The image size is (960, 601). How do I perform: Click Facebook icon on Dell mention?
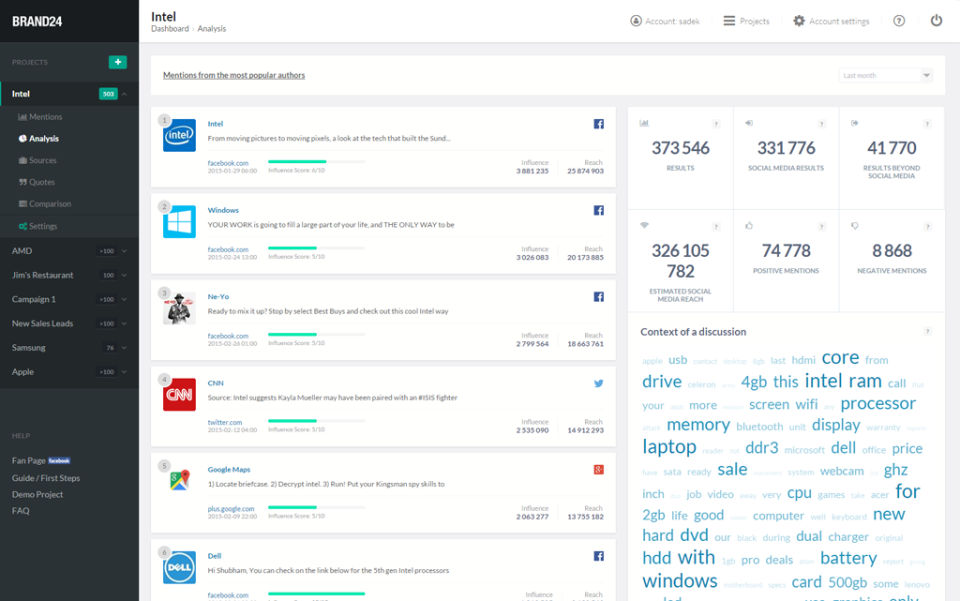pyautogui.click(x=599, y=556)
